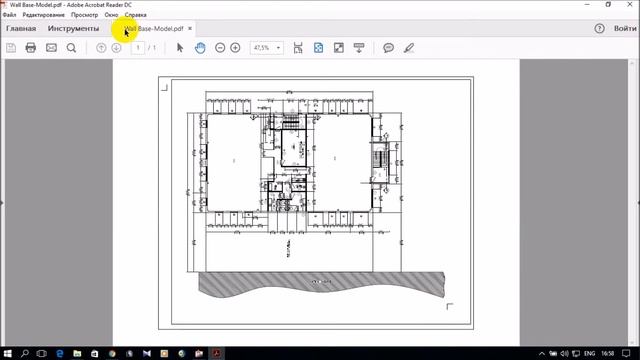
Task: Send file by email envelope icon
Action: [x=51, y=48]
